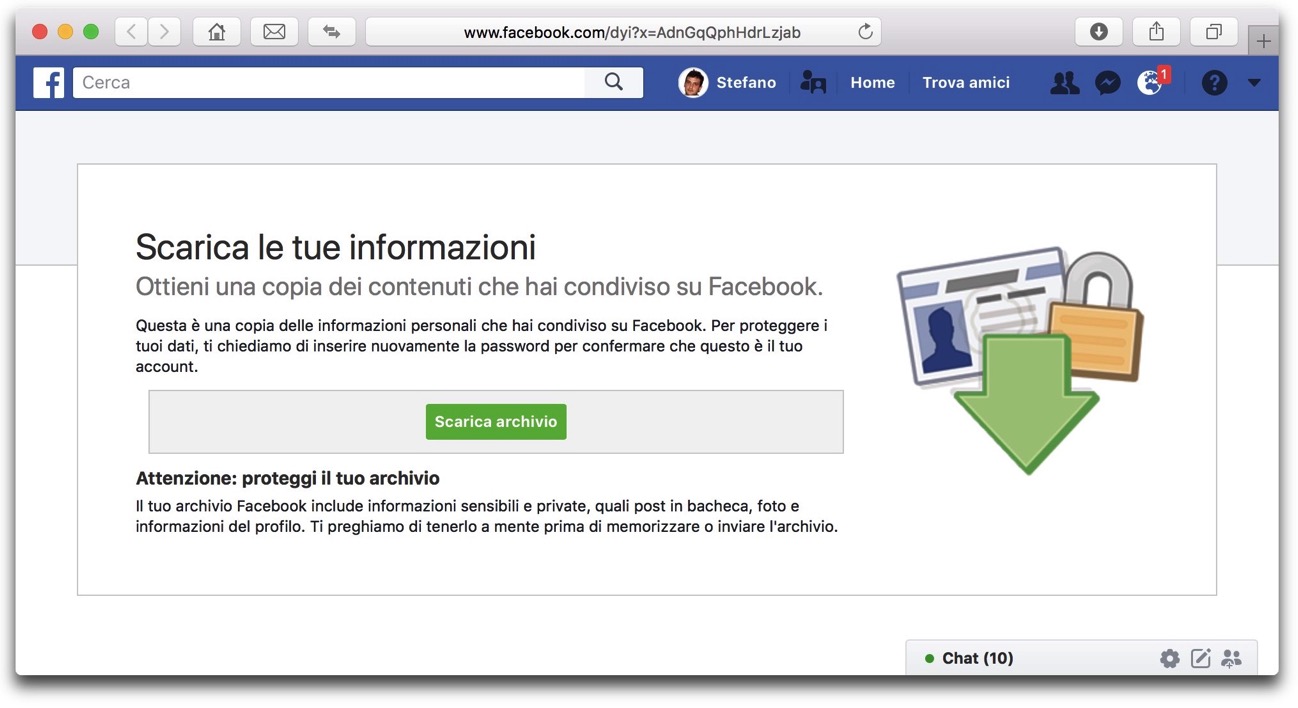Open the help question mark icon
This screenshot has width=1298, height=708.
(1214, 83)
